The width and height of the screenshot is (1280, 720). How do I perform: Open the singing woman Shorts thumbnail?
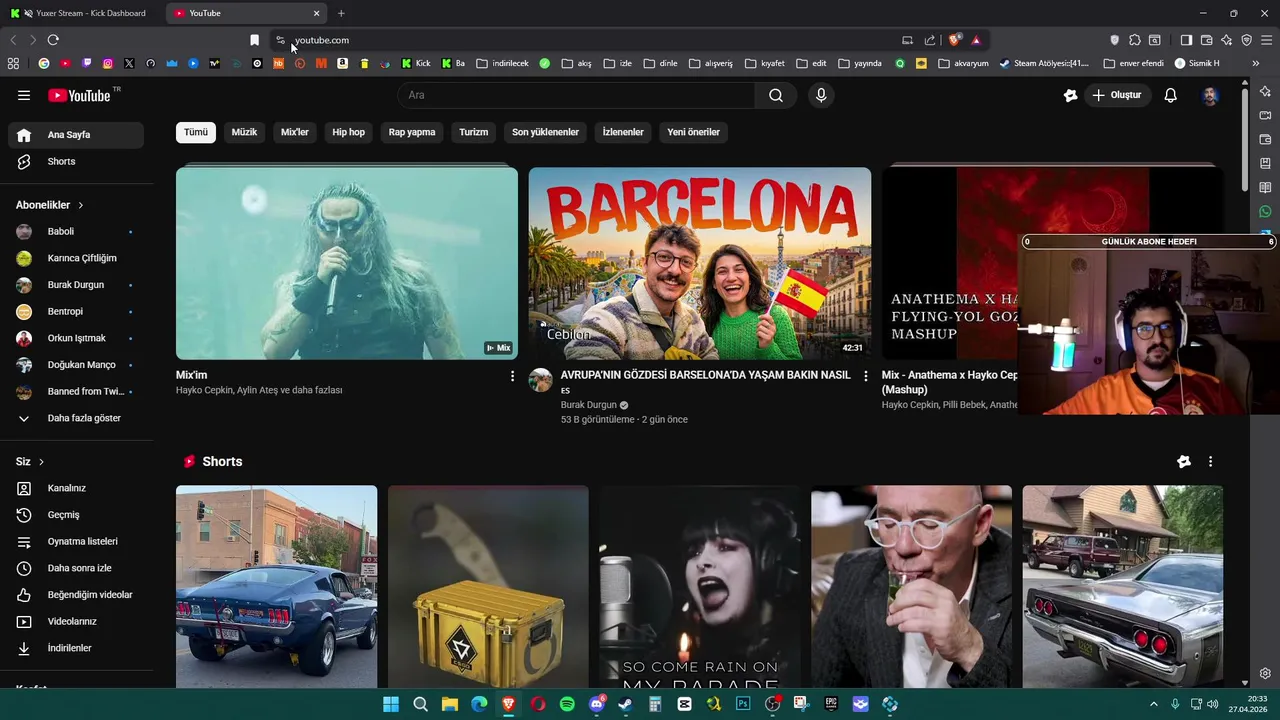[x=700, y=587]
